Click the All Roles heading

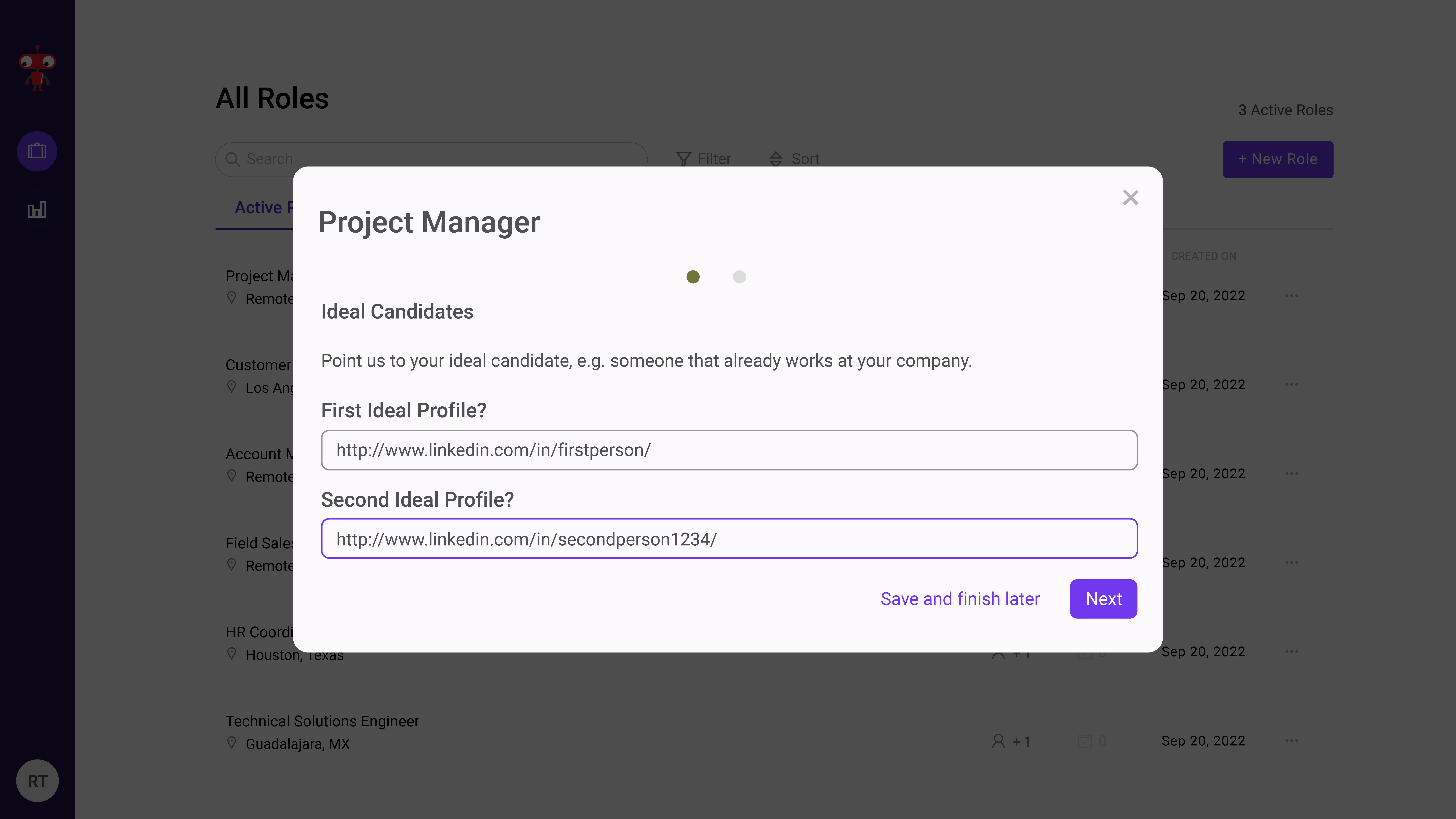click(272, 98)
